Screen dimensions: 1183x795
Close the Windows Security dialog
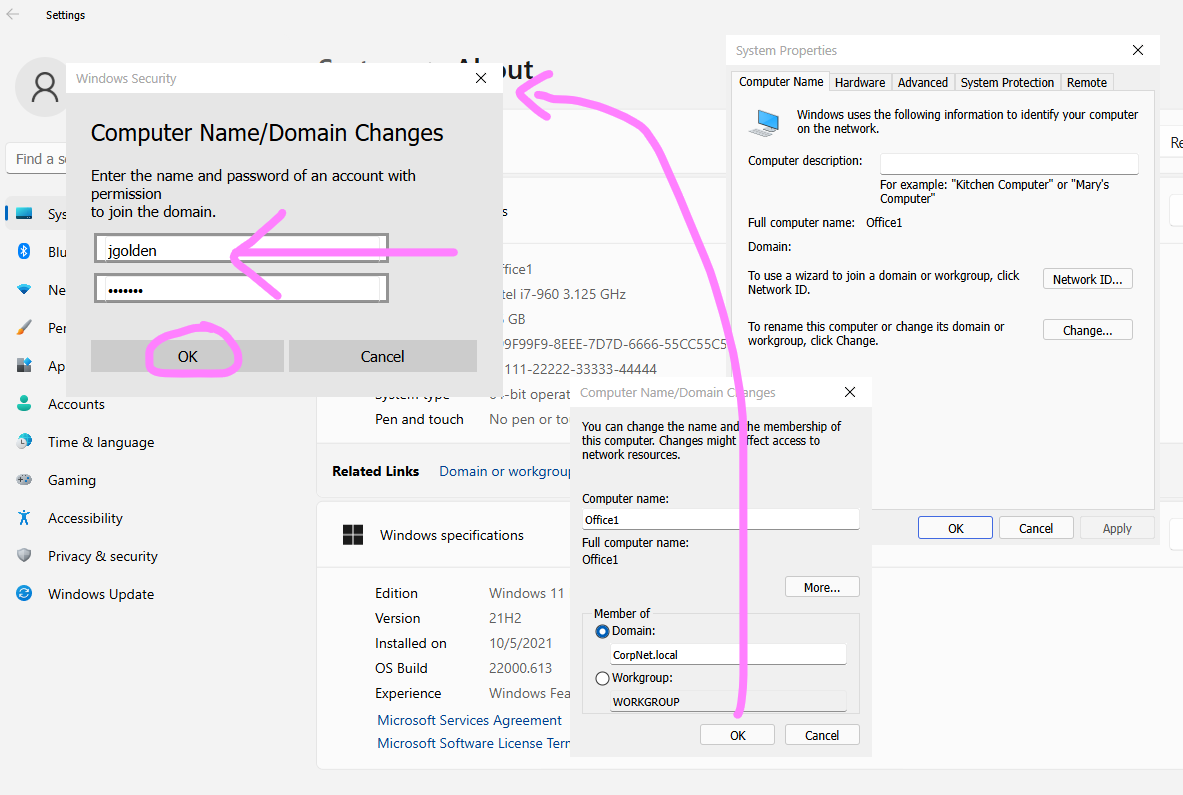[481, 78]
